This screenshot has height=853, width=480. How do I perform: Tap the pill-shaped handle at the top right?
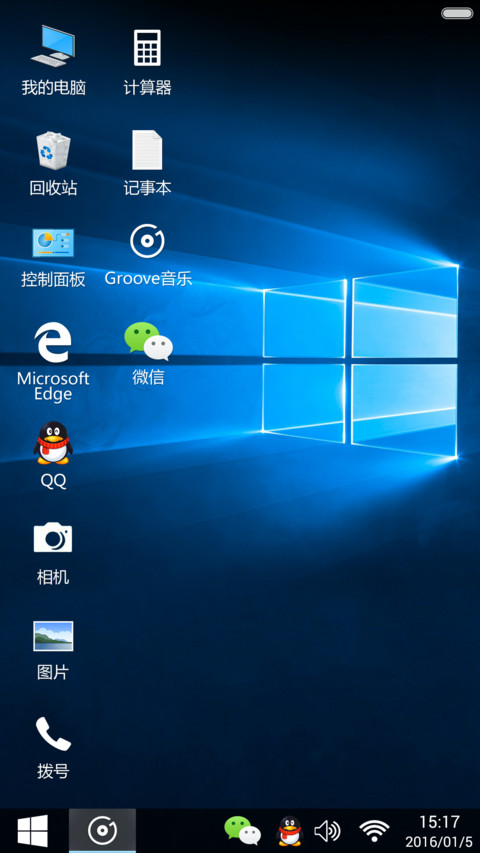[x=457, y=13]
